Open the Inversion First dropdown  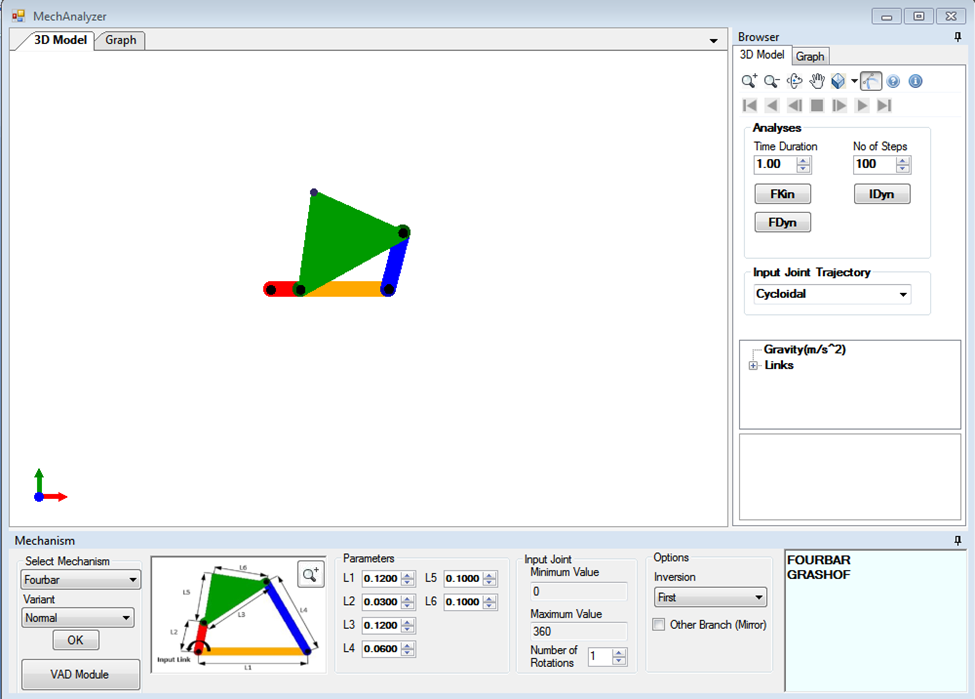tap(711, 597)
